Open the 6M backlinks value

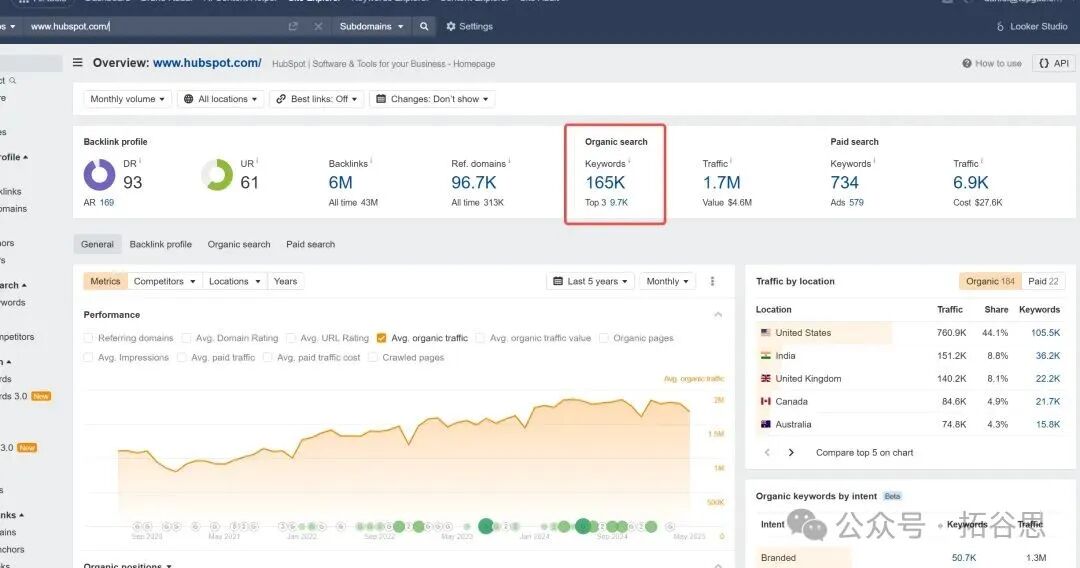click(340, 182)
